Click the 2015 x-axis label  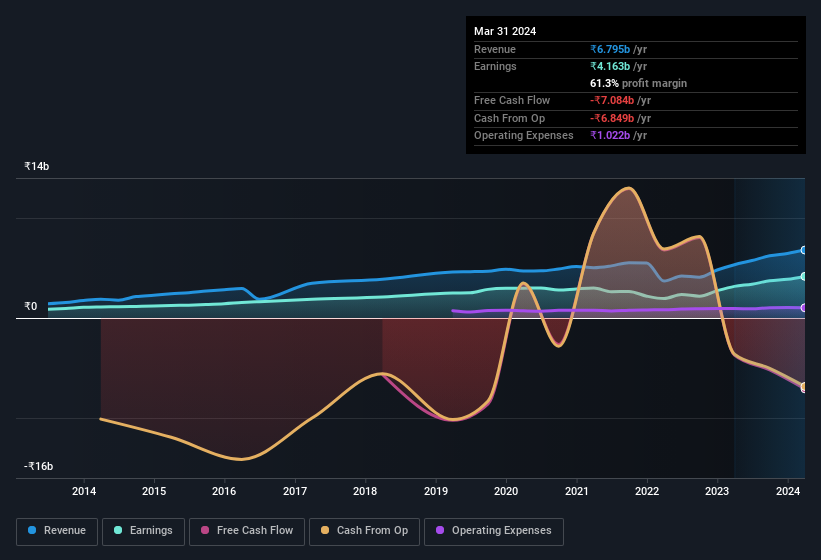pos(154,491)
